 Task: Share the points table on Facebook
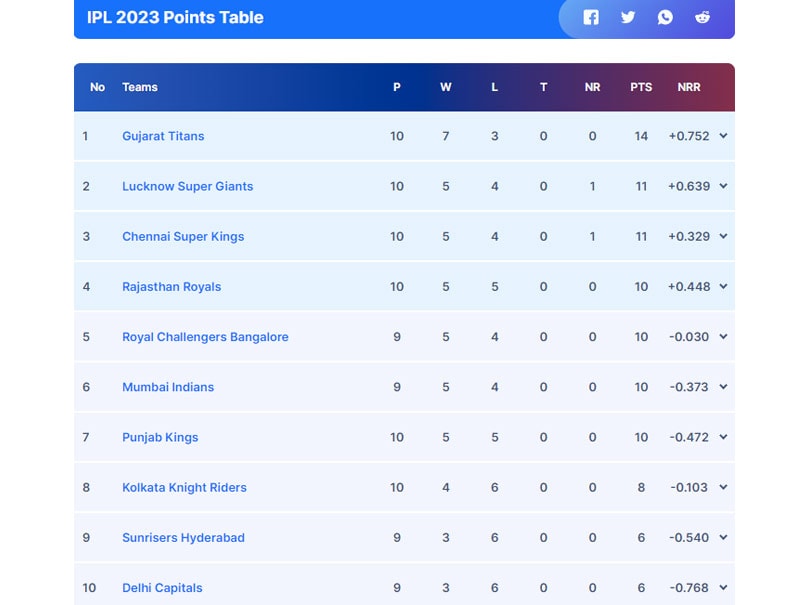click(x=591, y=17)
